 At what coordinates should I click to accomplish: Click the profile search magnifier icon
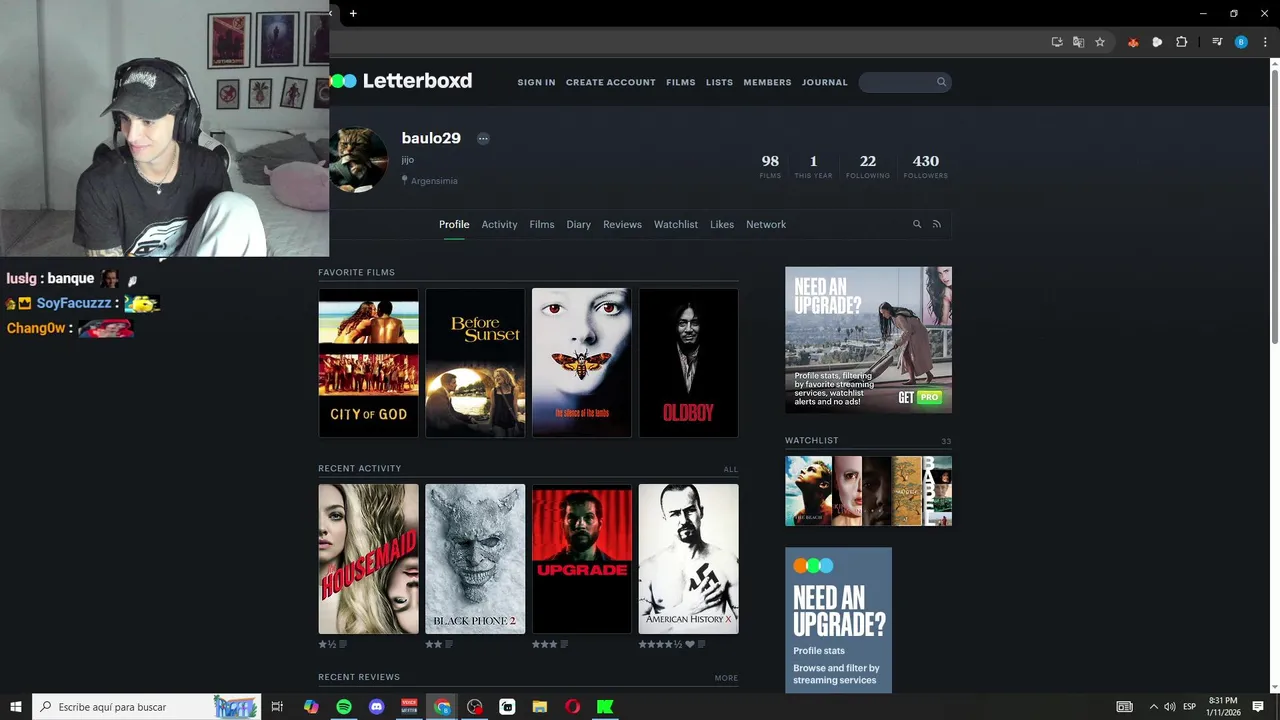[917, 224]
